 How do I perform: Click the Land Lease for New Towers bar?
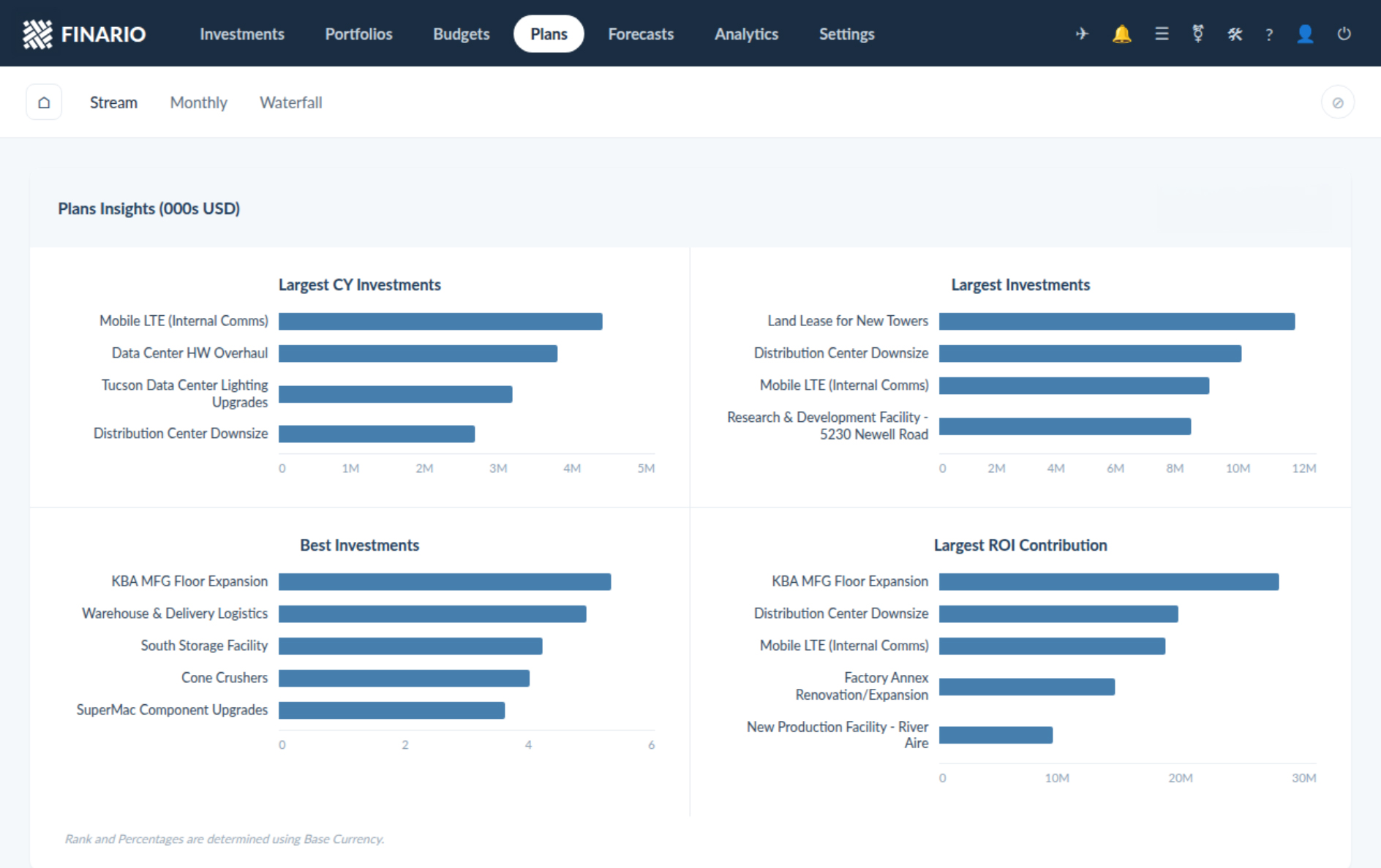coord(1116,321)
